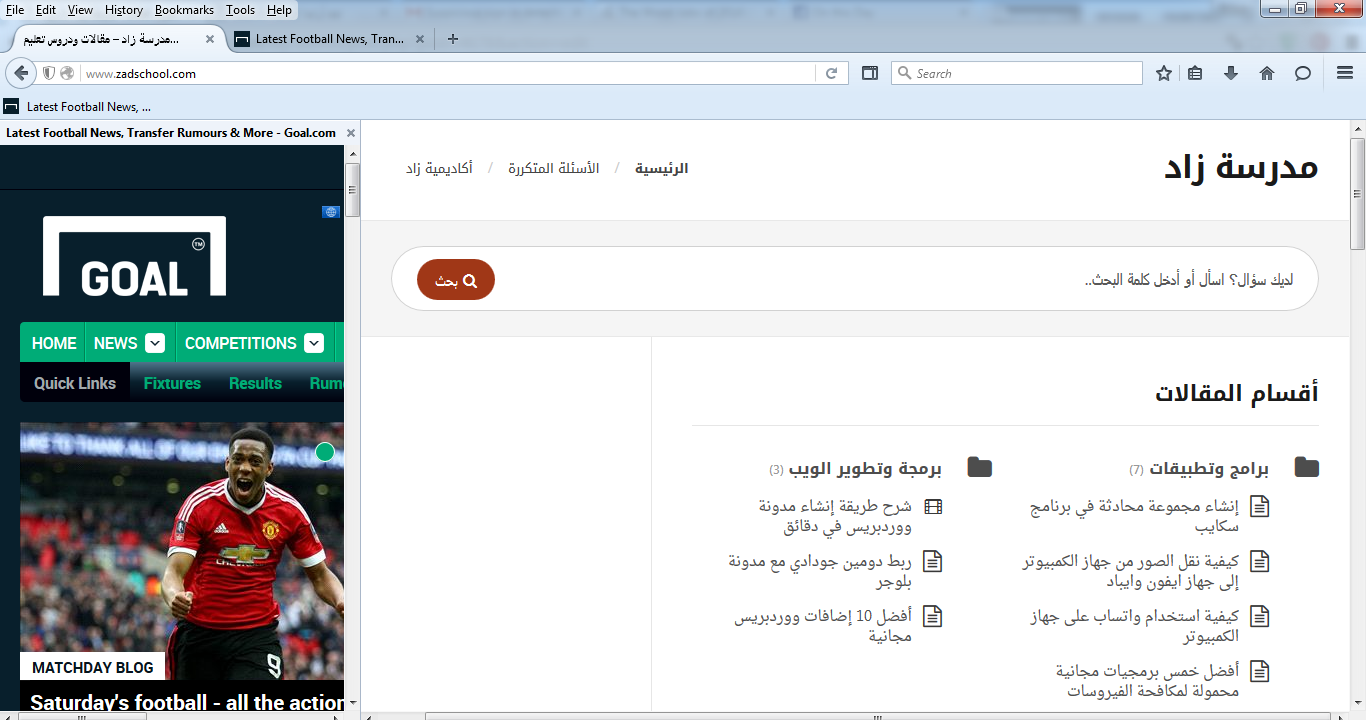1366x720 pixels.
Task: Click the back navigation arrow icon
Action: (22, 72)
